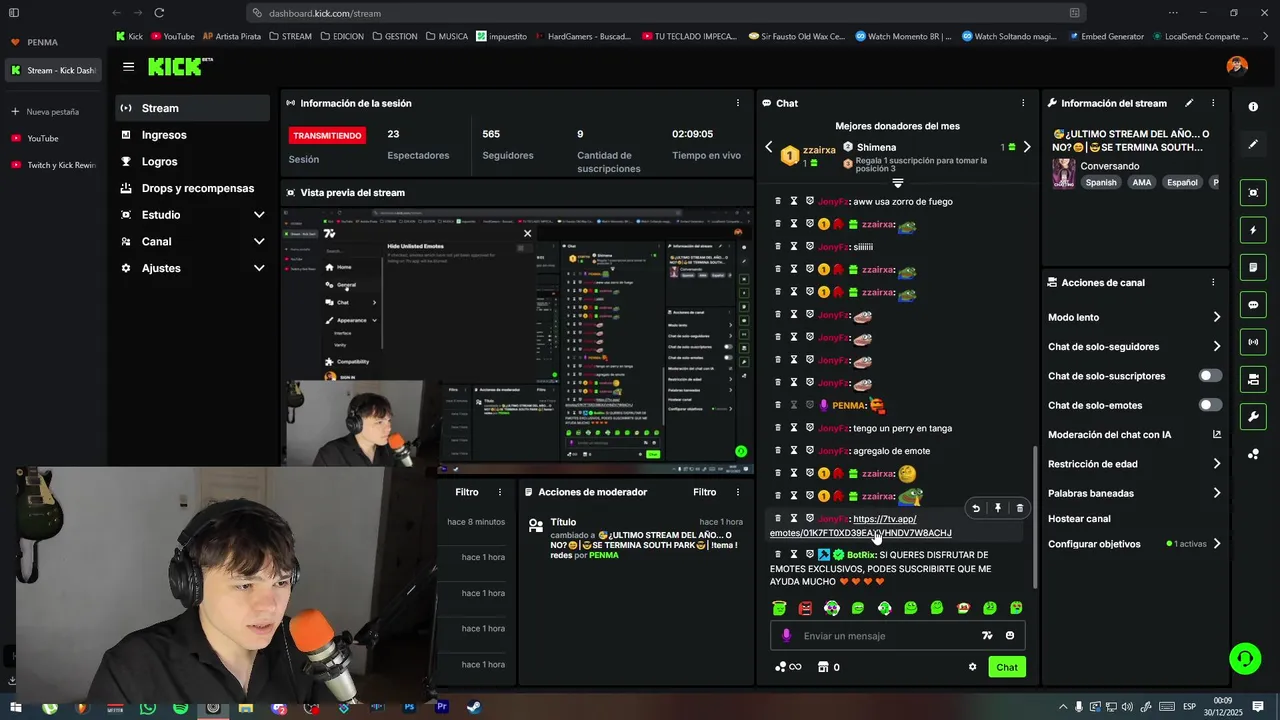Switch to the Twitch y Kick Rewind tab
The image size is (1280, 720).
[x=54, y=165]
